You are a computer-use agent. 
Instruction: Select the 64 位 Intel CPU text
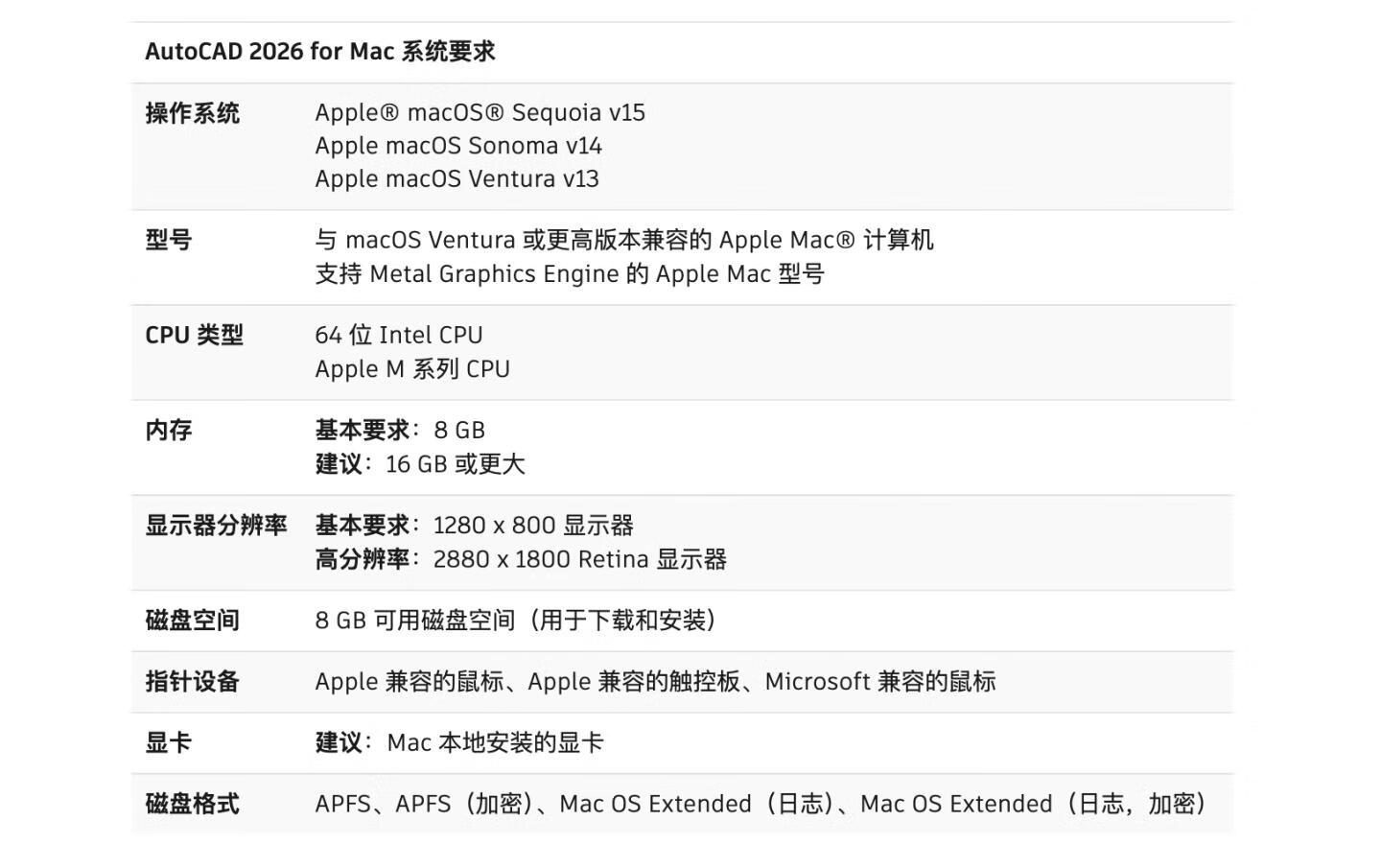pyautogui.click(x=398, y=336)
